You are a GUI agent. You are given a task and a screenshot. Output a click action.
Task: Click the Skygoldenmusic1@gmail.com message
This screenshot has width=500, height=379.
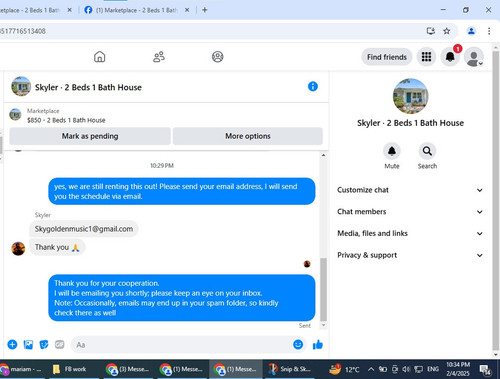click(84, 229)
